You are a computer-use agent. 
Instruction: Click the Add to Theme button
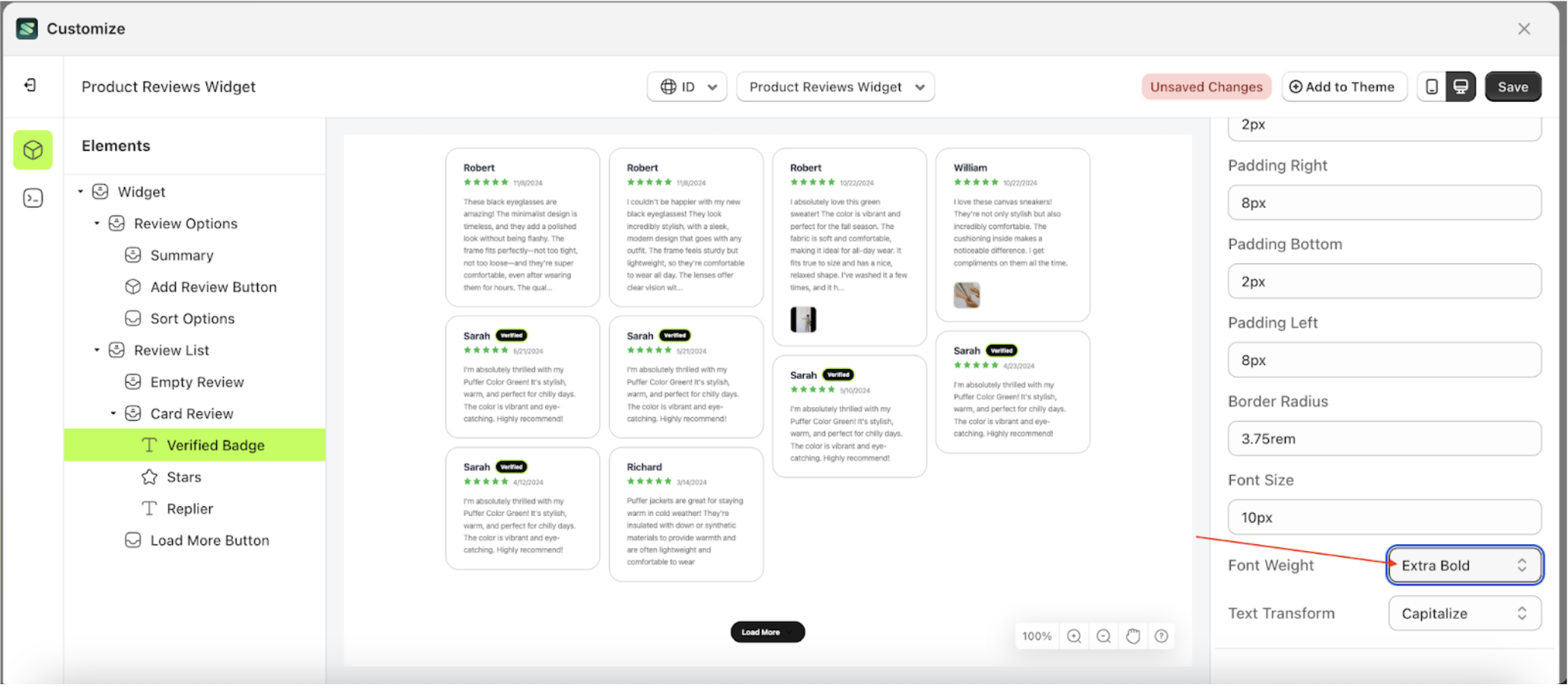1344,86
